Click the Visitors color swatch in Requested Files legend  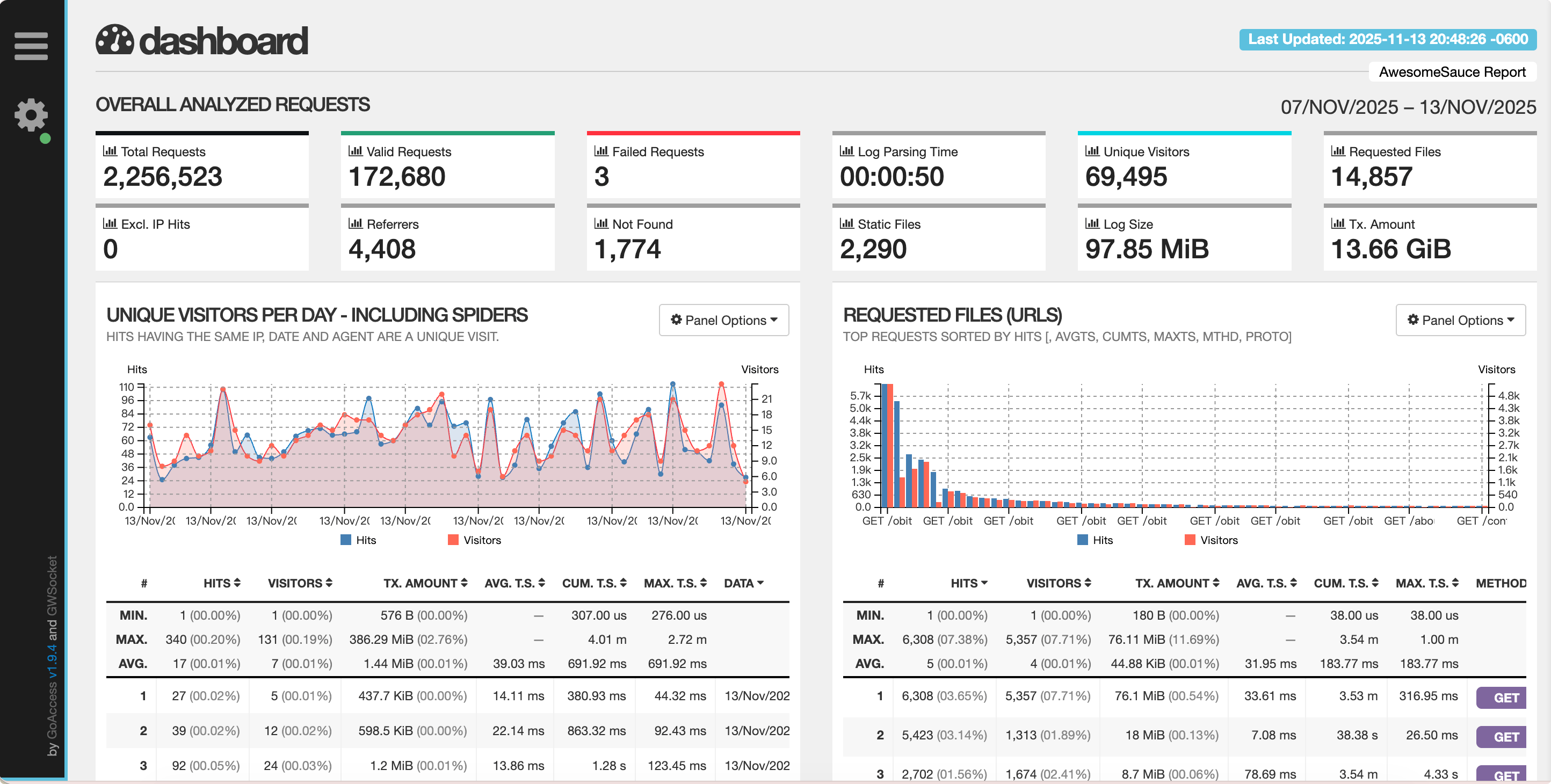pyautogui.click(x=1190, y=540)
